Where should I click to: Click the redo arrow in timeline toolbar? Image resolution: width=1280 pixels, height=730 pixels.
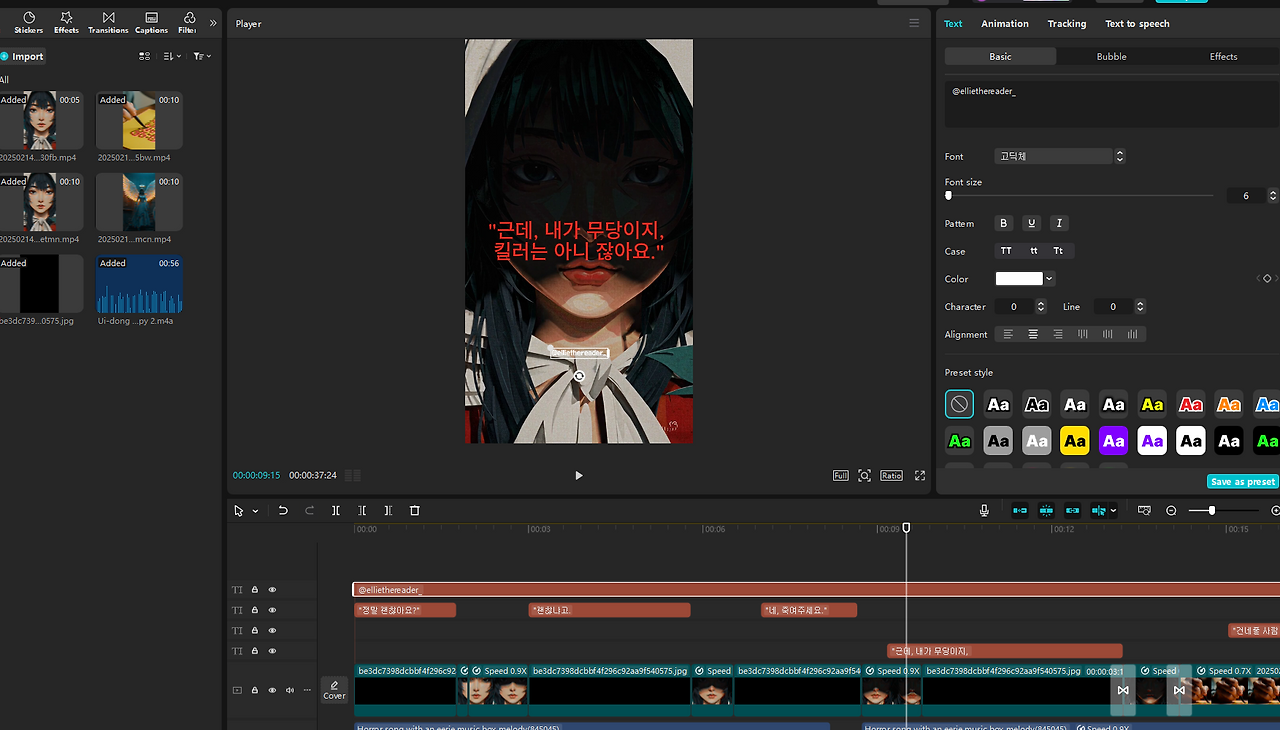coord(309,510)
